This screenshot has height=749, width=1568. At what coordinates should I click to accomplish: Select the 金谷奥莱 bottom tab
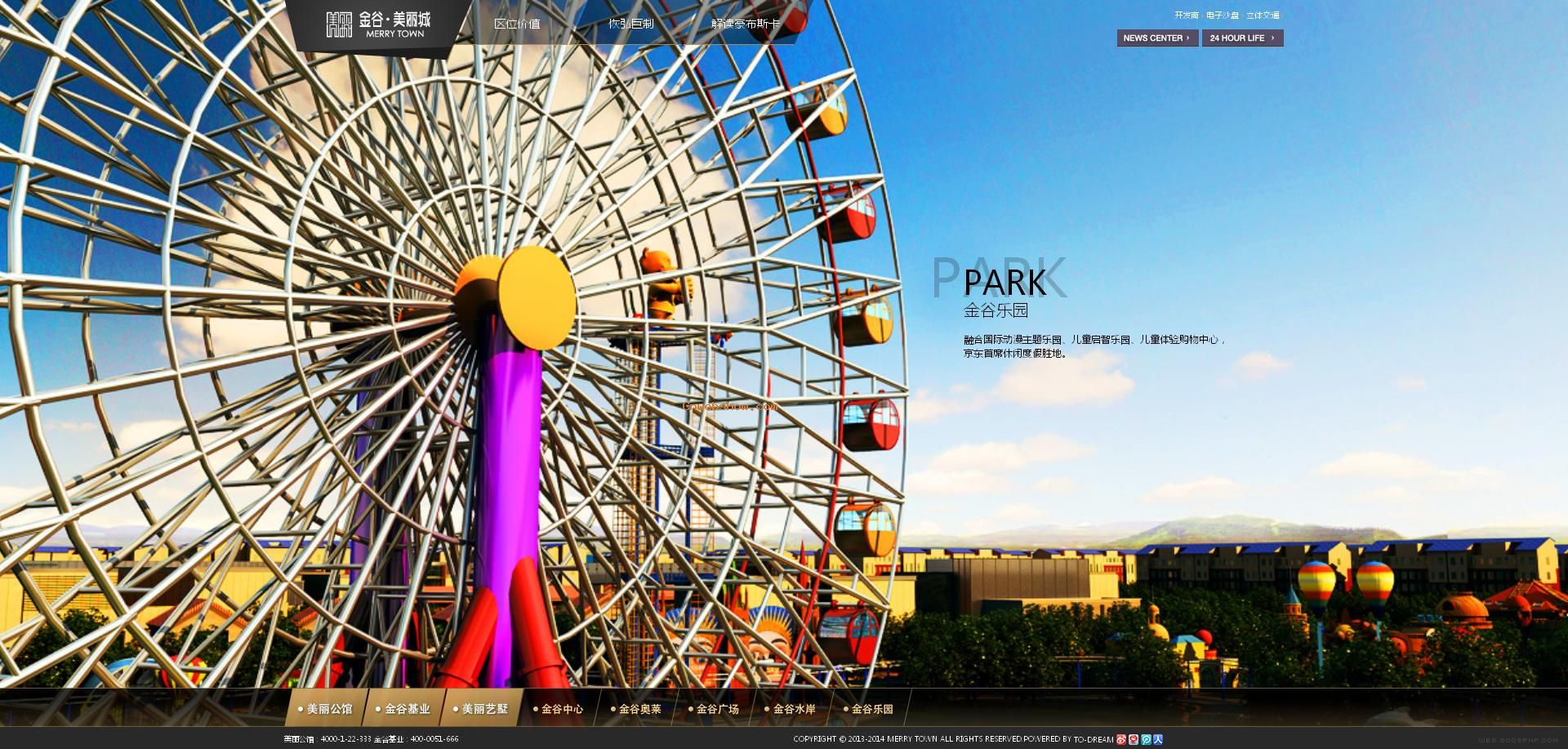[x=635, y=709]
